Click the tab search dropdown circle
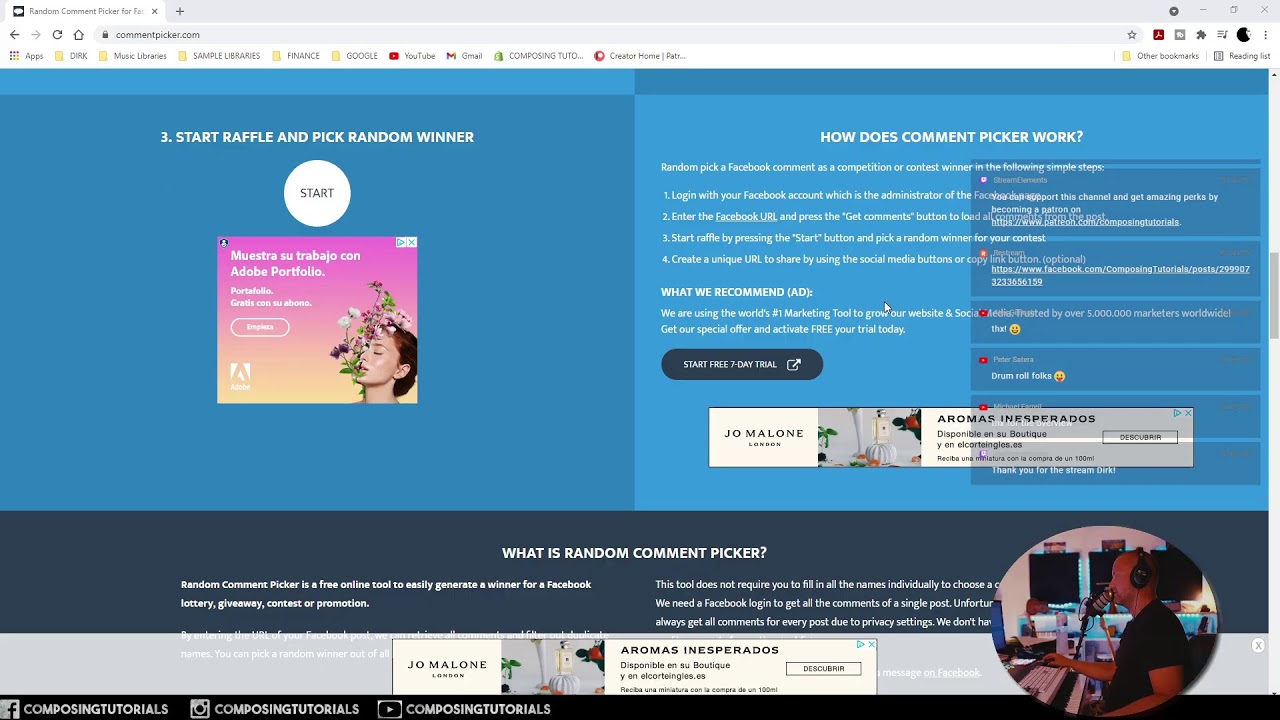This screenshot has width=1280, height=720. click(x=1174, y=11)
